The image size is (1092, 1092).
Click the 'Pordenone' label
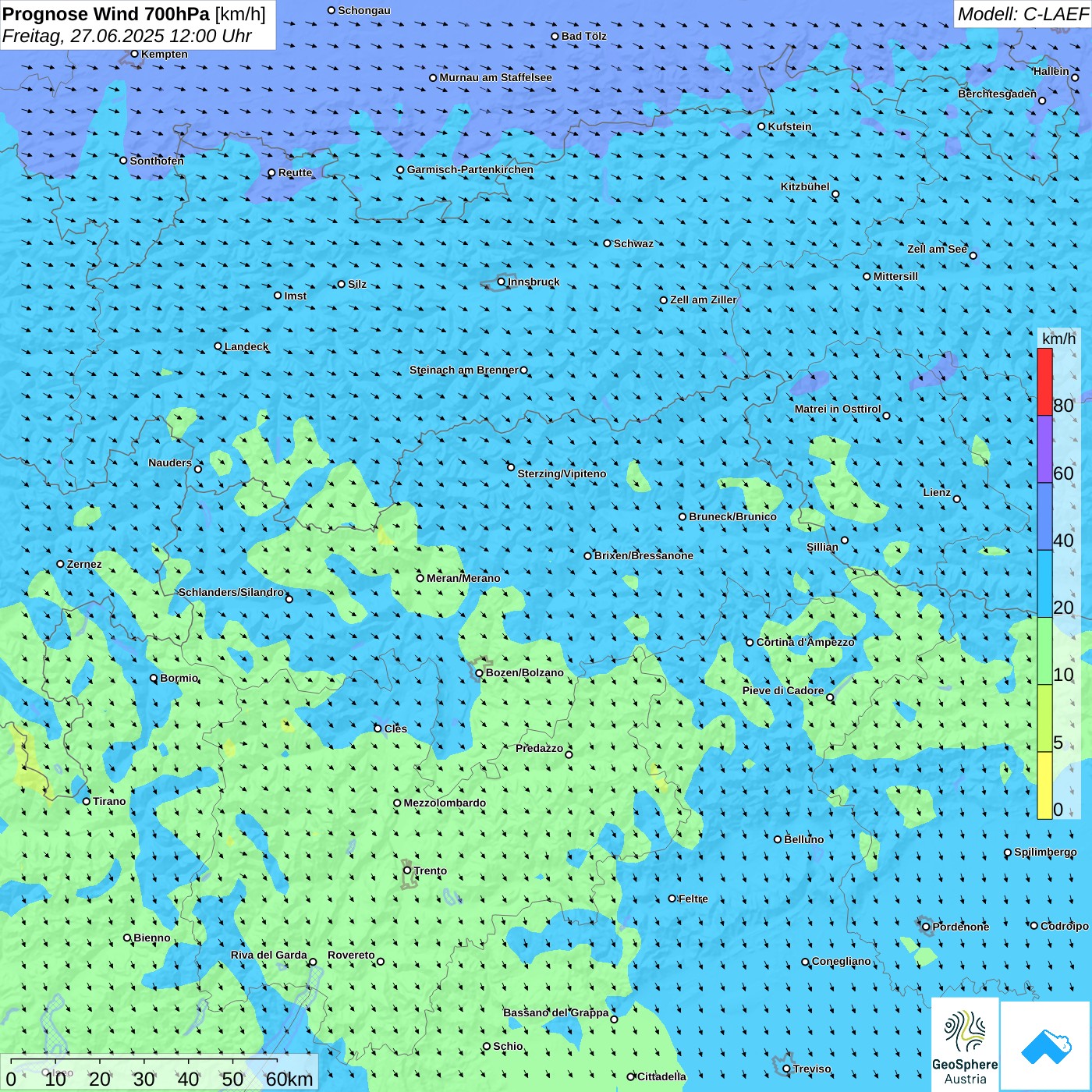tap(961, 927)
